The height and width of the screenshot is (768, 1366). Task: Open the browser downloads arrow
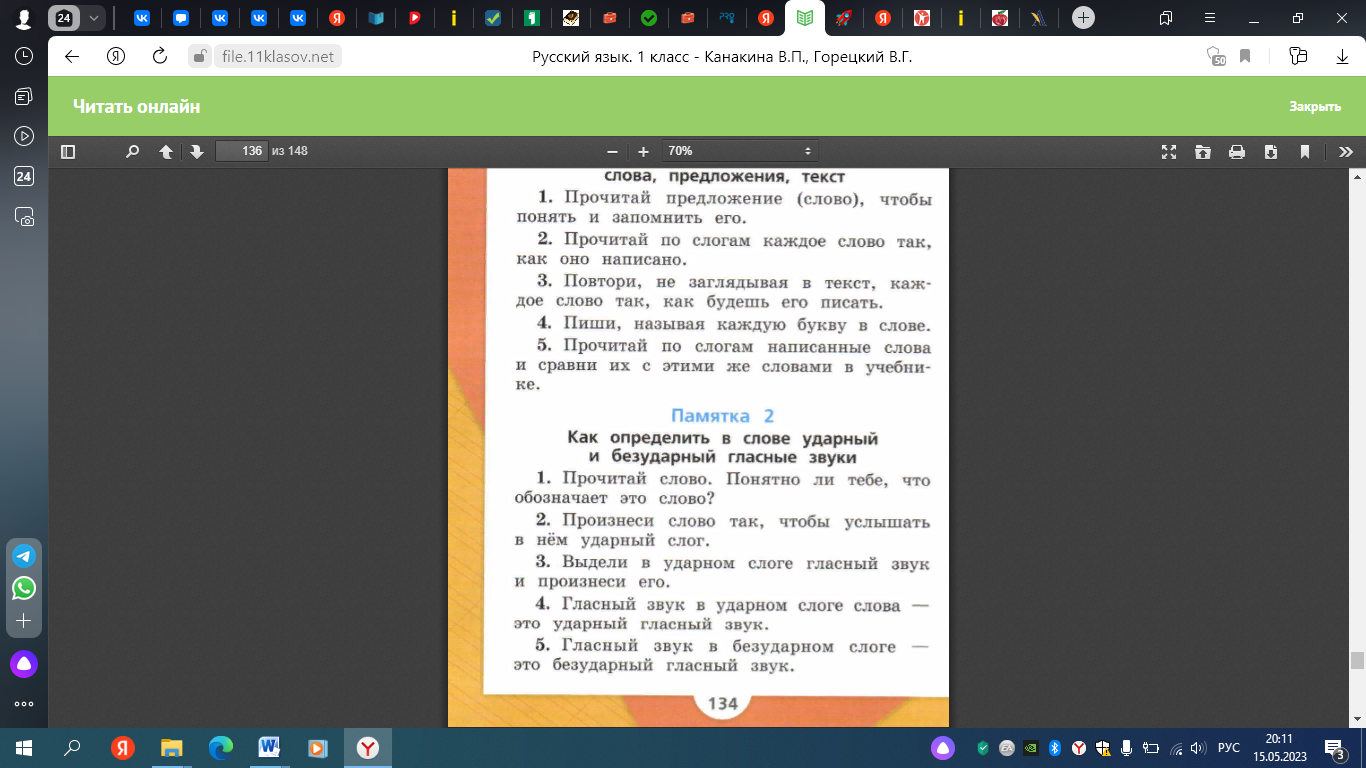point(1343,57)
